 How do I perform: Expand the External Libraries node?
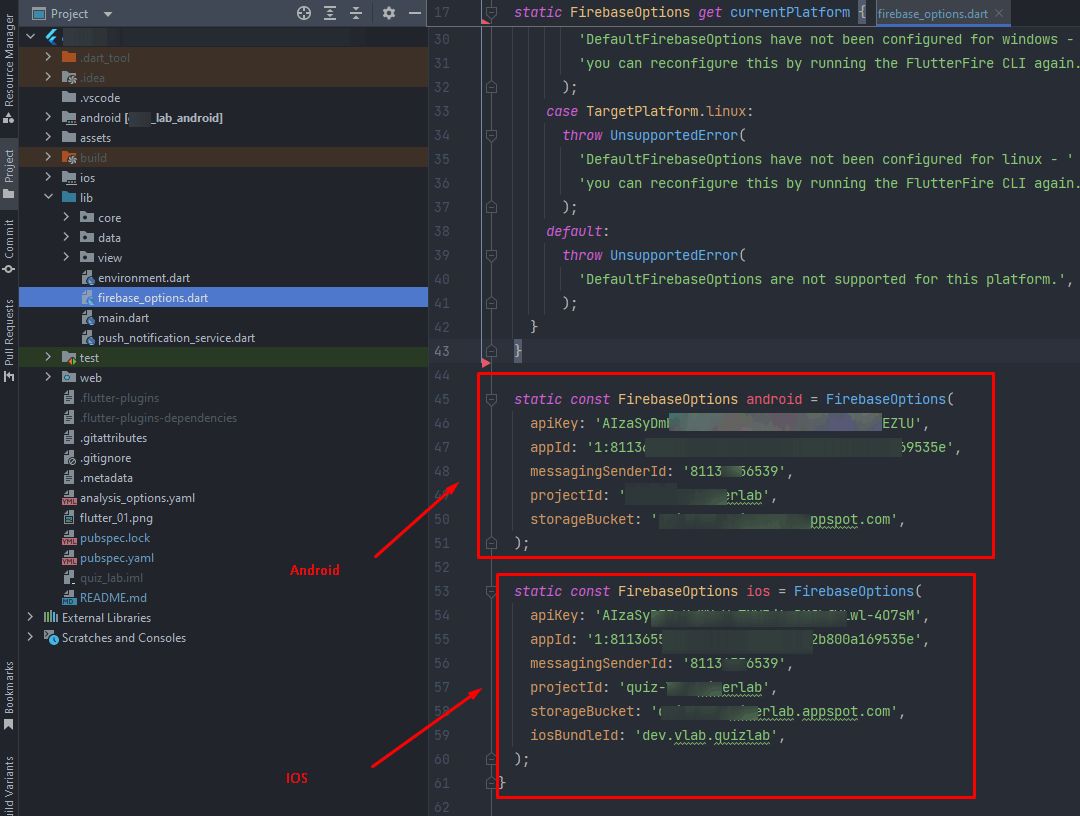[30, 618]
